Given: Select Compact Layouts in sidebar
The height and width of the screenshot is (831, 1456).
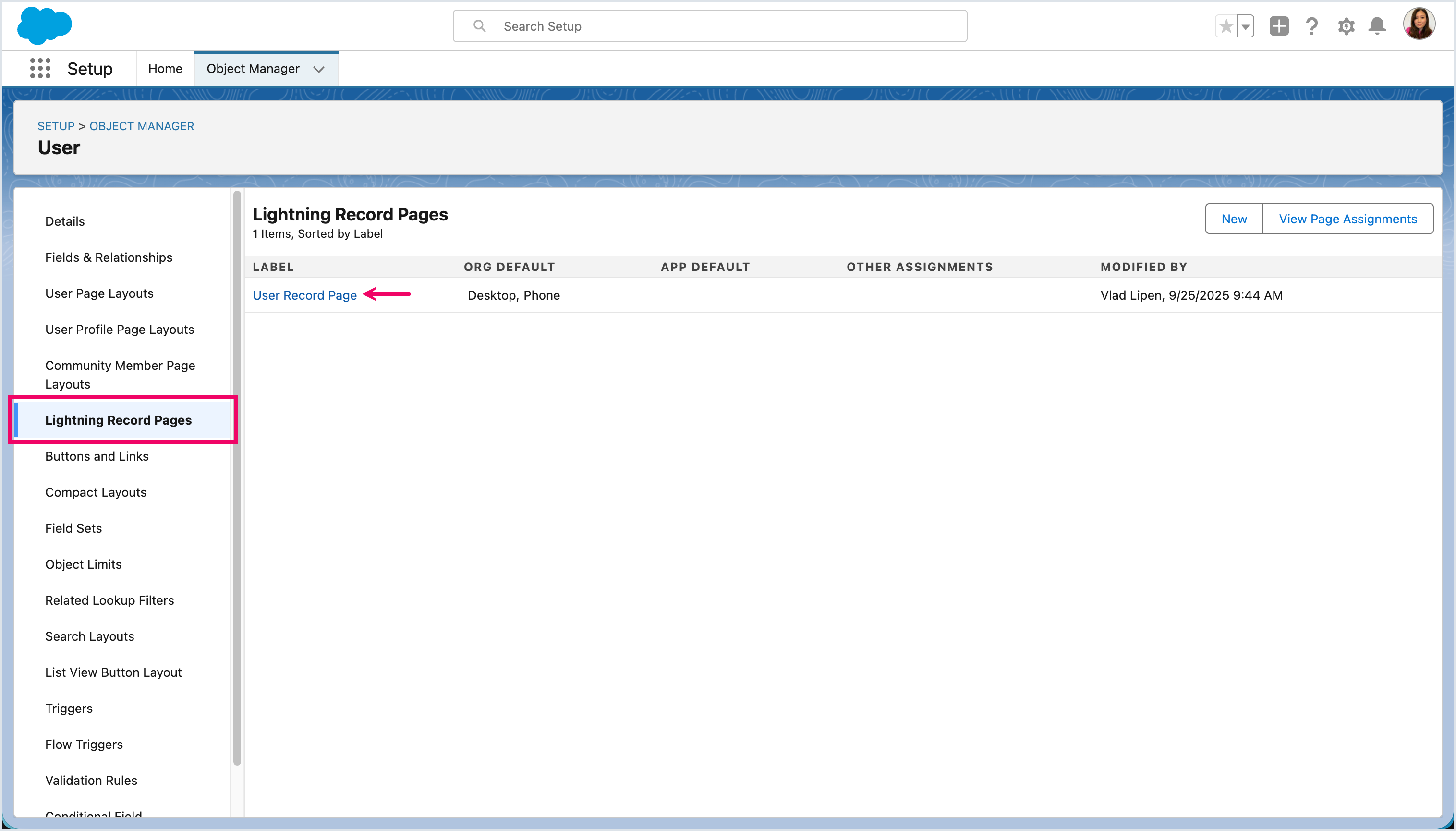Looking at the screenshot, I should tap(96, 492).
